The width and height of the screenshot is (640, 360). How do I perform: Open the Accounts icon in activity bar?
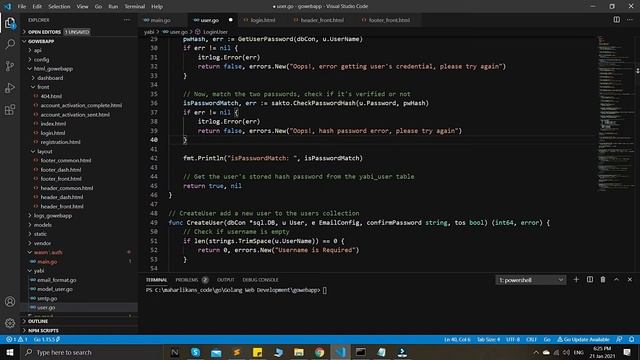point(10,302)
